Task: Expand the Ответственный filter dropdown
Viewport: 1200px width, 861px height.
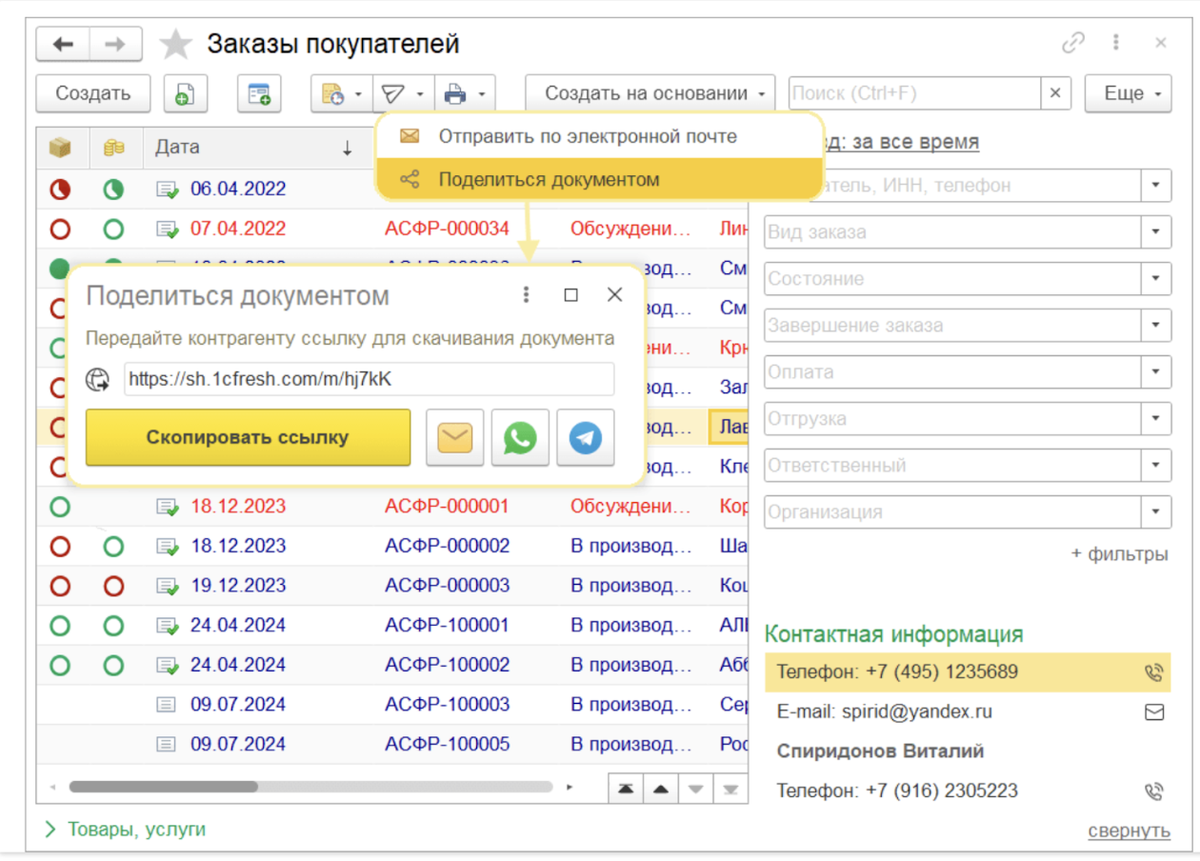Action: [1156, 465]
